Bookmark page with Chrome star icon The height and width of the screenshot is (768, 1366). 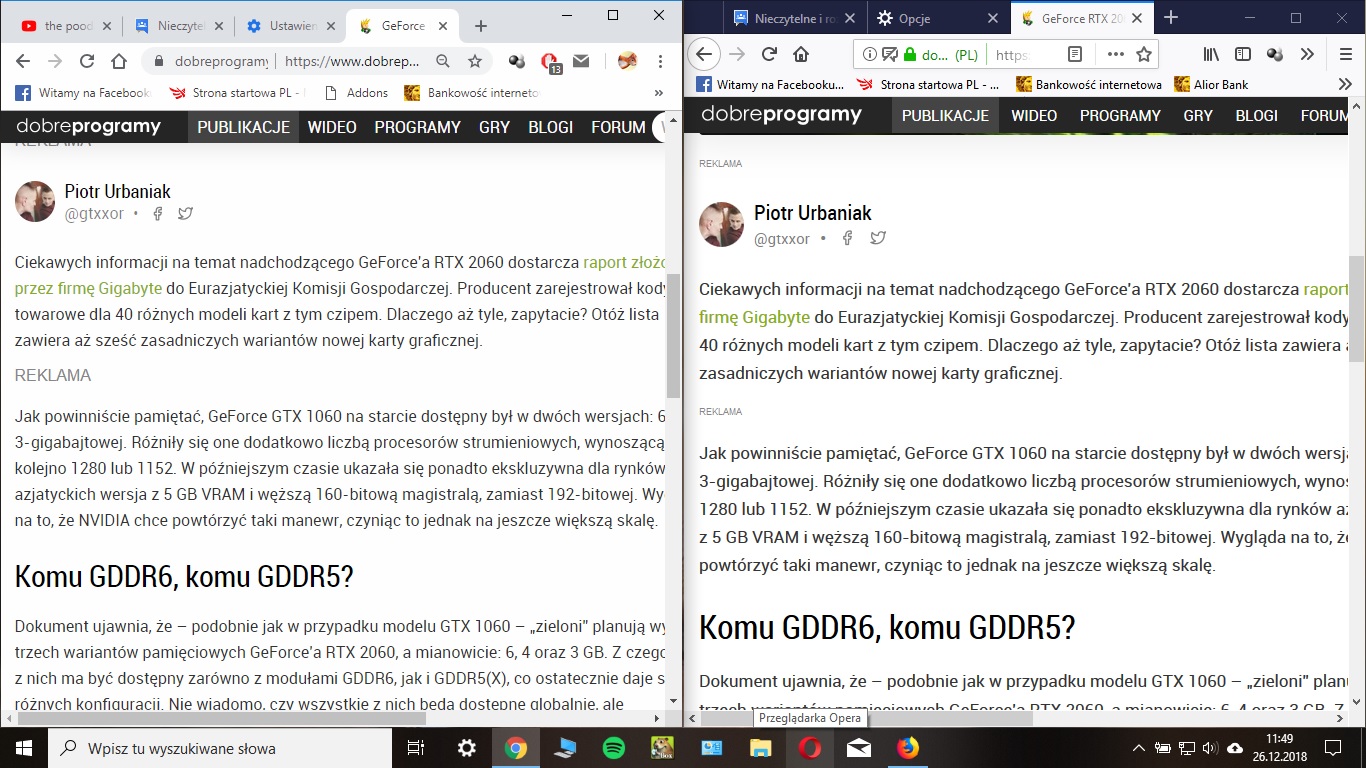[475, 61]
